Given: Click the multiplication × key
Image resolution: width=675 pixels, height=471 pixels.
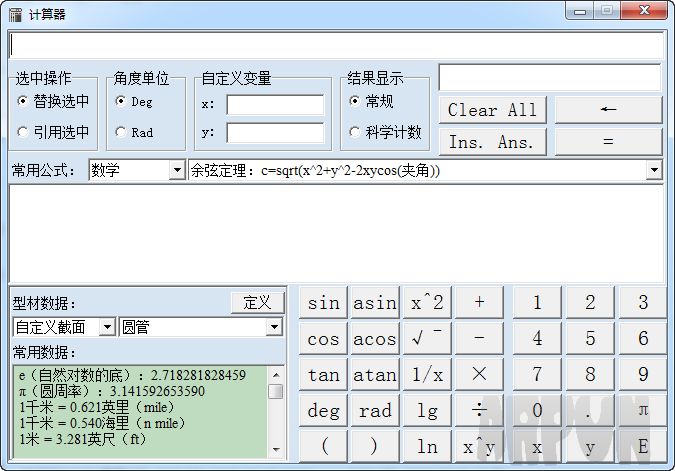Looking at the screenshot, I should (479, 375).
